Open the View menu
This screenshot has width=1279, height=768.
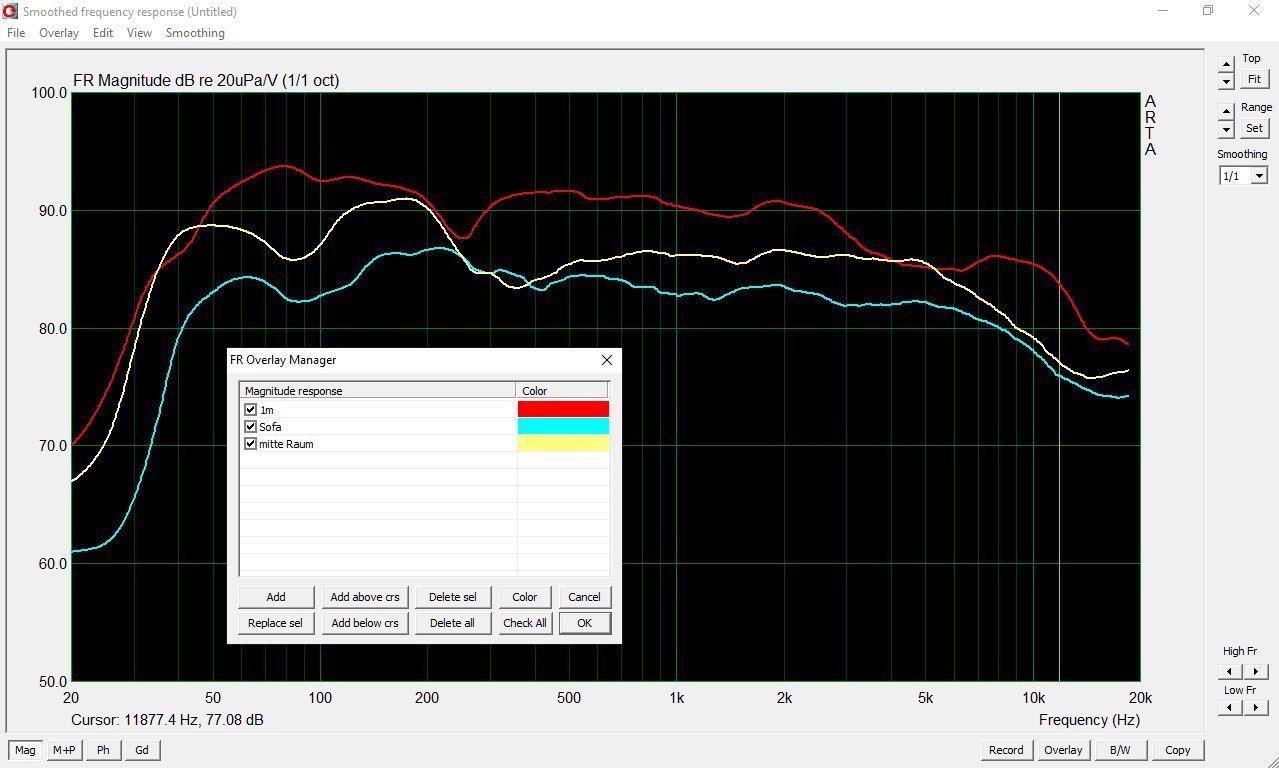click(x=139, y=33)
